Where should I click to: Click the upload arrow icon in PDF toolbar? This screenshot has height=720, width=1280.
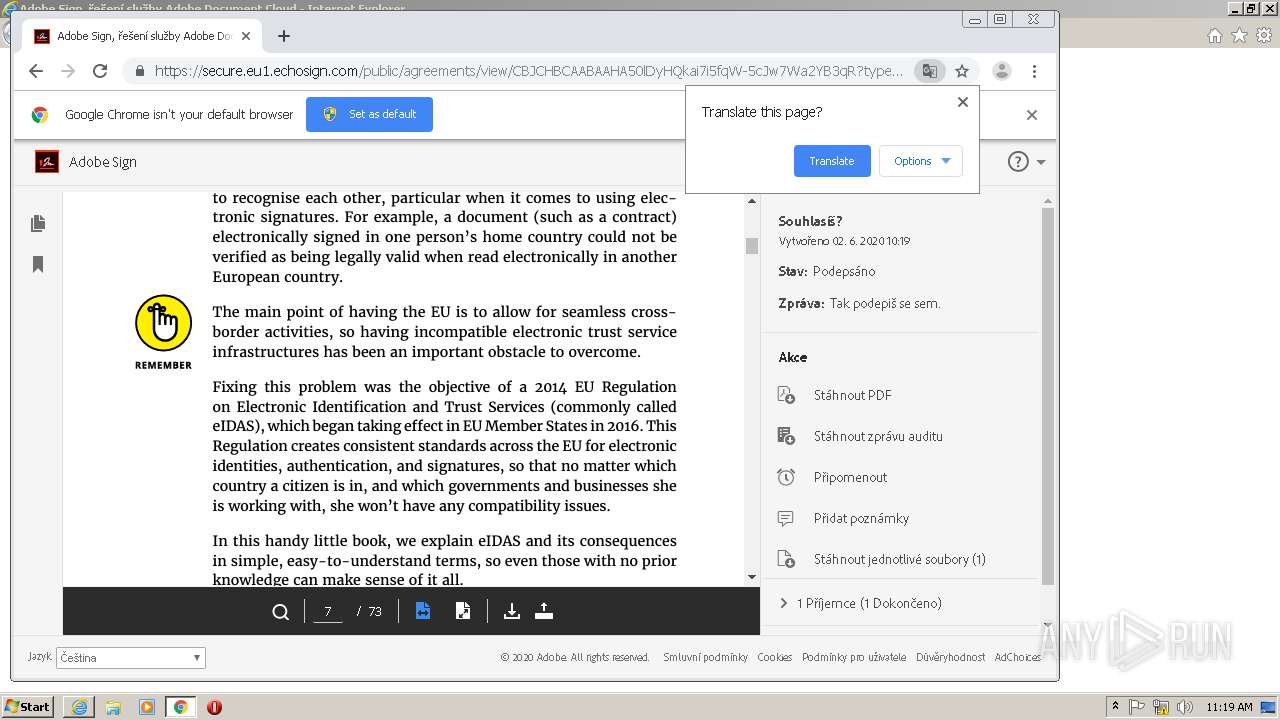click(544, 611)
